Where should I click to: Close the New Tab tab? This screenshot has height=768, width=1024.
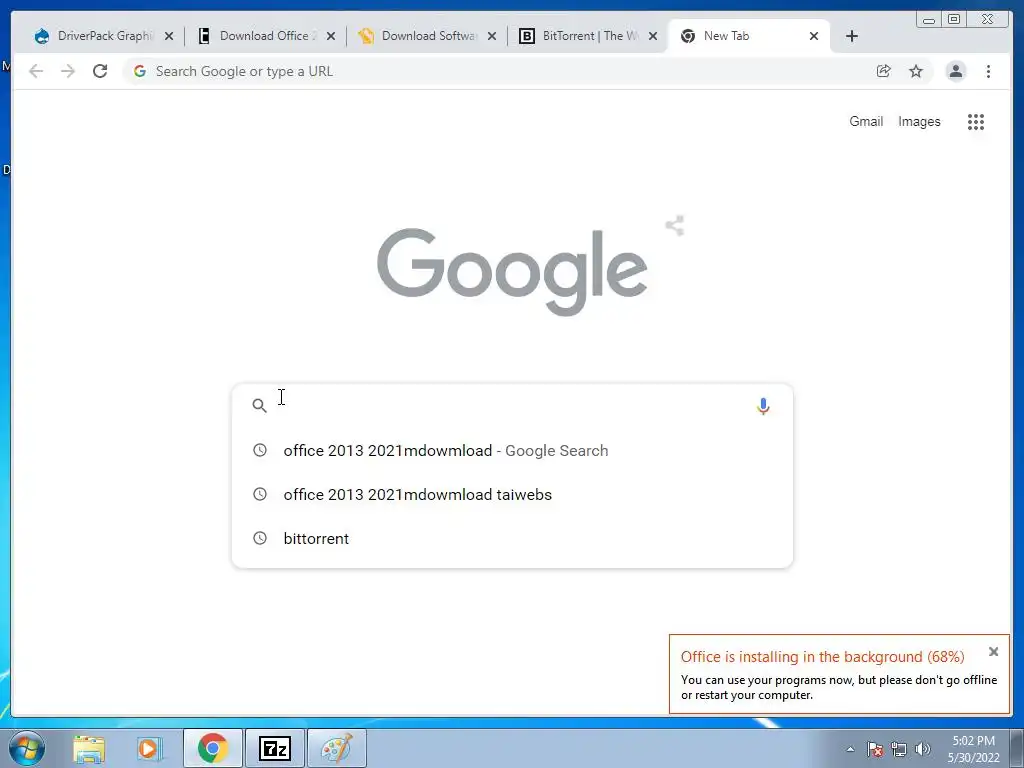[x=814, y=37]
